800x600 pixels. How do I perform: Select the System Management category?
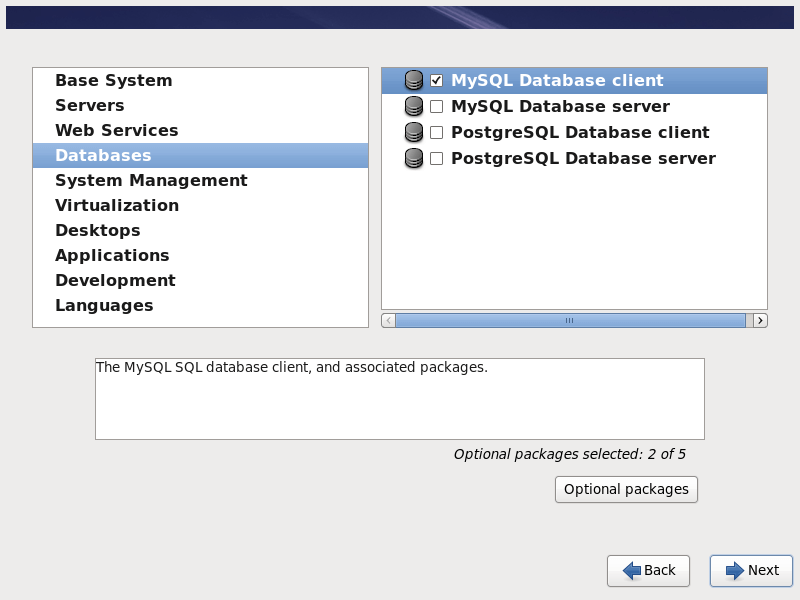tap(151, 181)
